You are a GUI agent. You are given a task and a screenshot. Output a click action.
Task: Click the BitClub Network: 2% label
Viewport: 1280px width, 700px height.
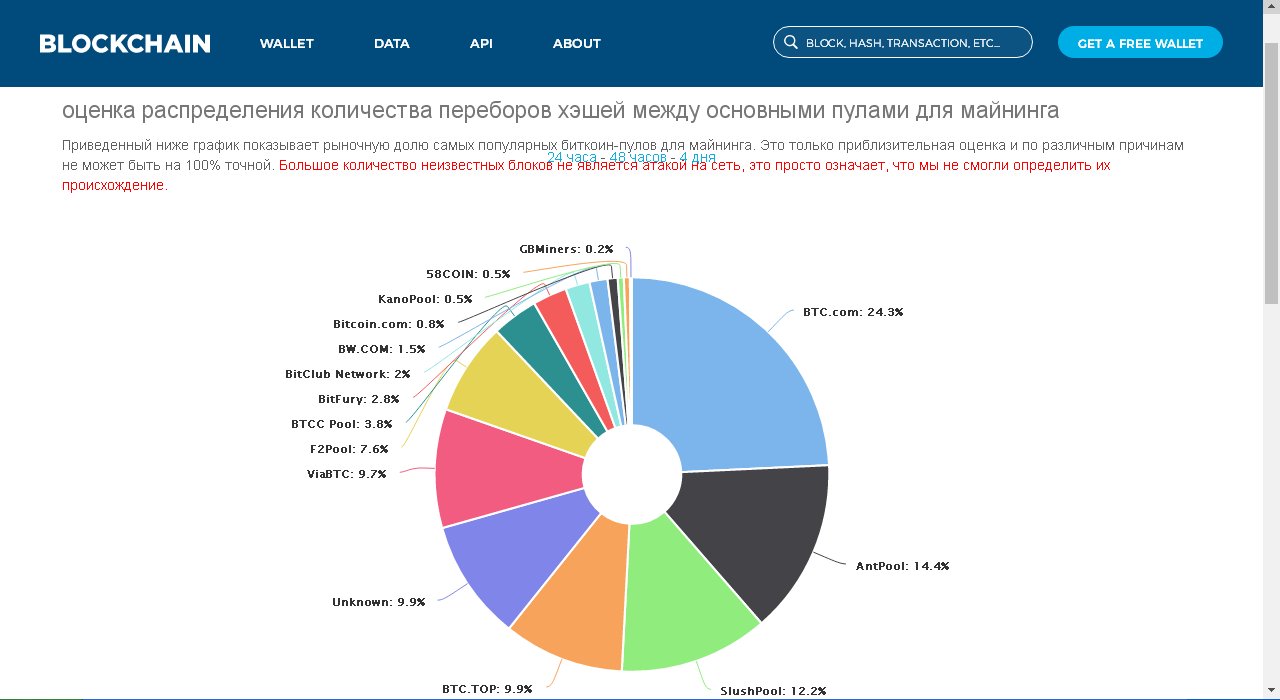point(348,374)
